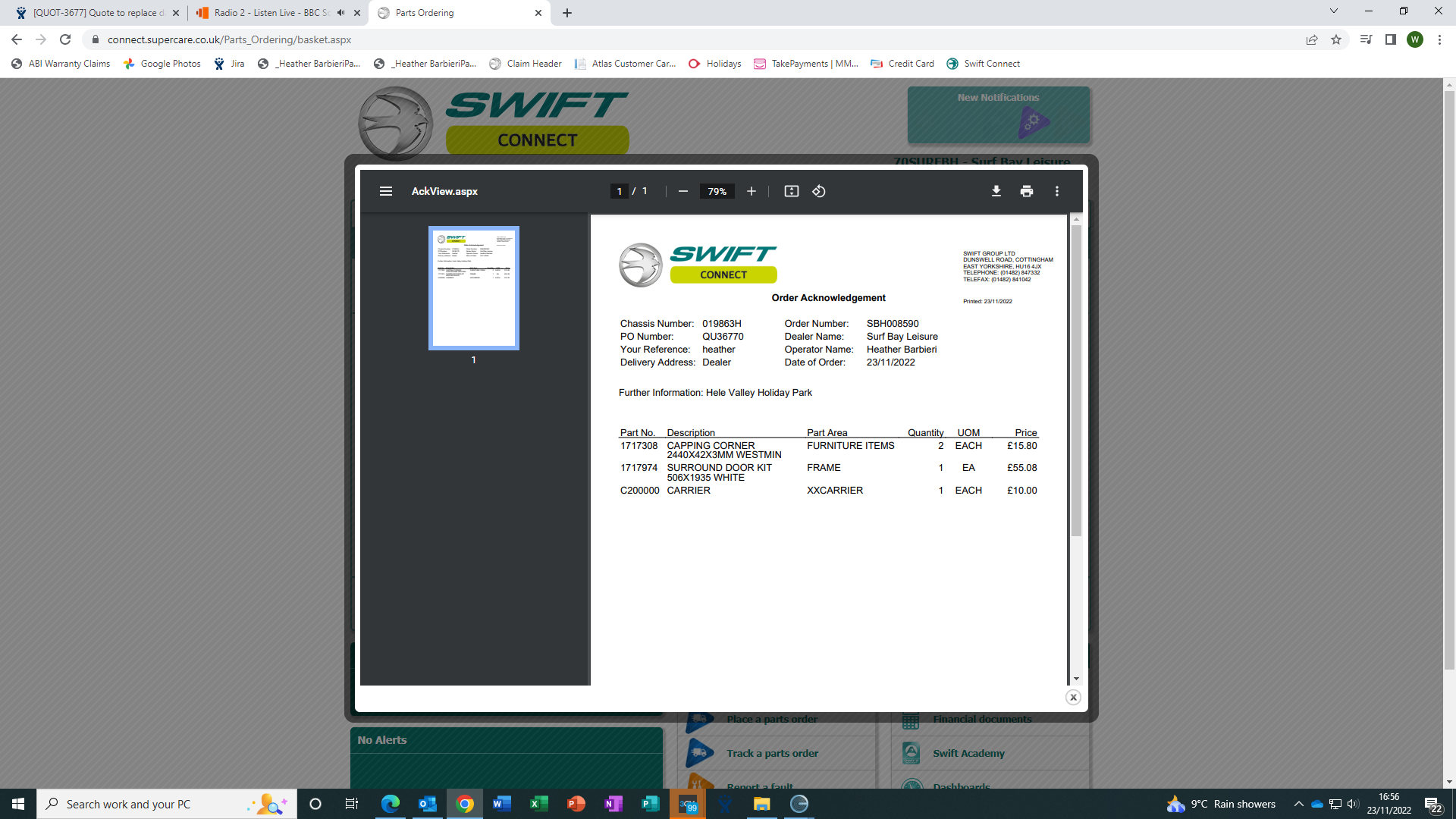Viewport: 1456px width, 819px height.
Task: Mute the Radio 2 tab audio icon
Action: pyautogui.click(x=341, y=13)
